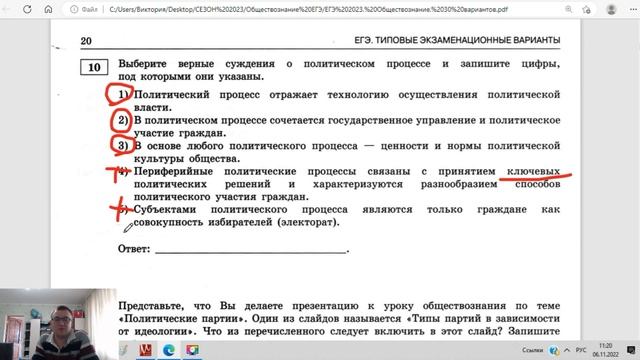Viewport: 640px width, 360px height.
Task: Click the Файл label in address bar
Action: tap(89, 9)
